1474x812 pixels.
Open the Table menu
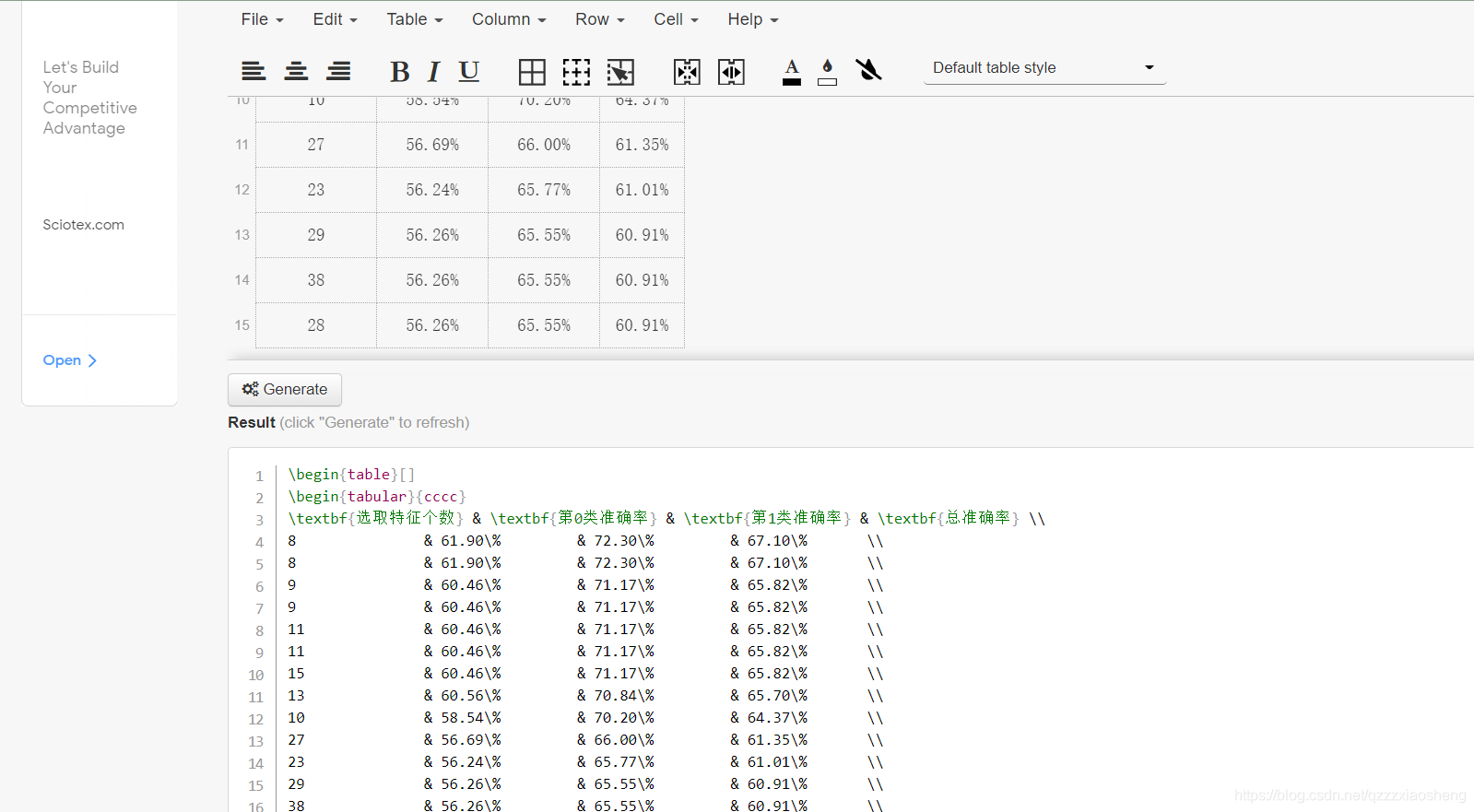coord(415,19)
